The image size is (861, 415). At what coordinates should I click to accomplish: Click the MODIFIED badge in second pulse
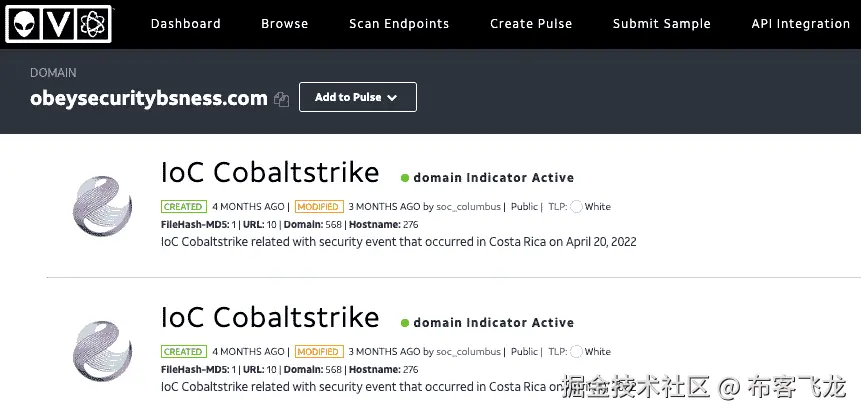point(319,352)
